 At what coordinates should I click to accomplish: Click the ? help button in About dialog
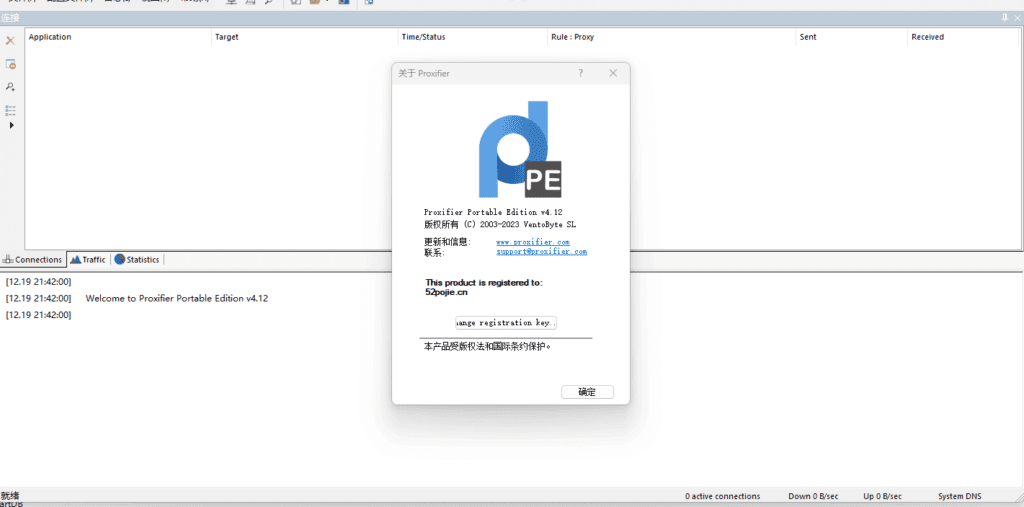click(x=581, y=73)
